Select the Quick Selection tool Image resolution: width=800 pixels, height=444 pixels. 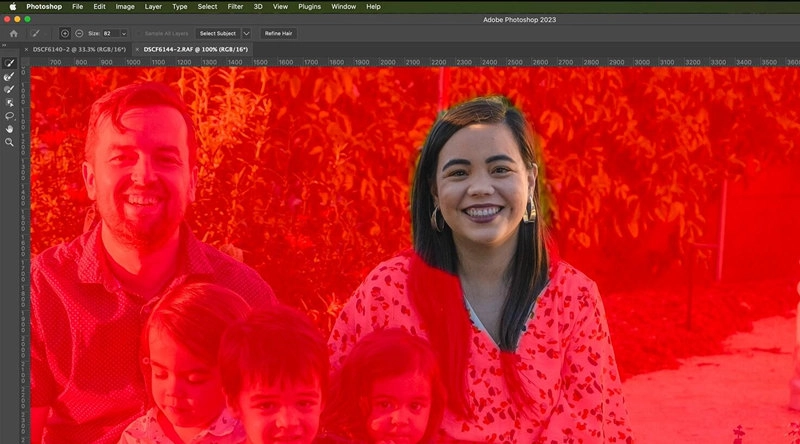tap(10, 63)
